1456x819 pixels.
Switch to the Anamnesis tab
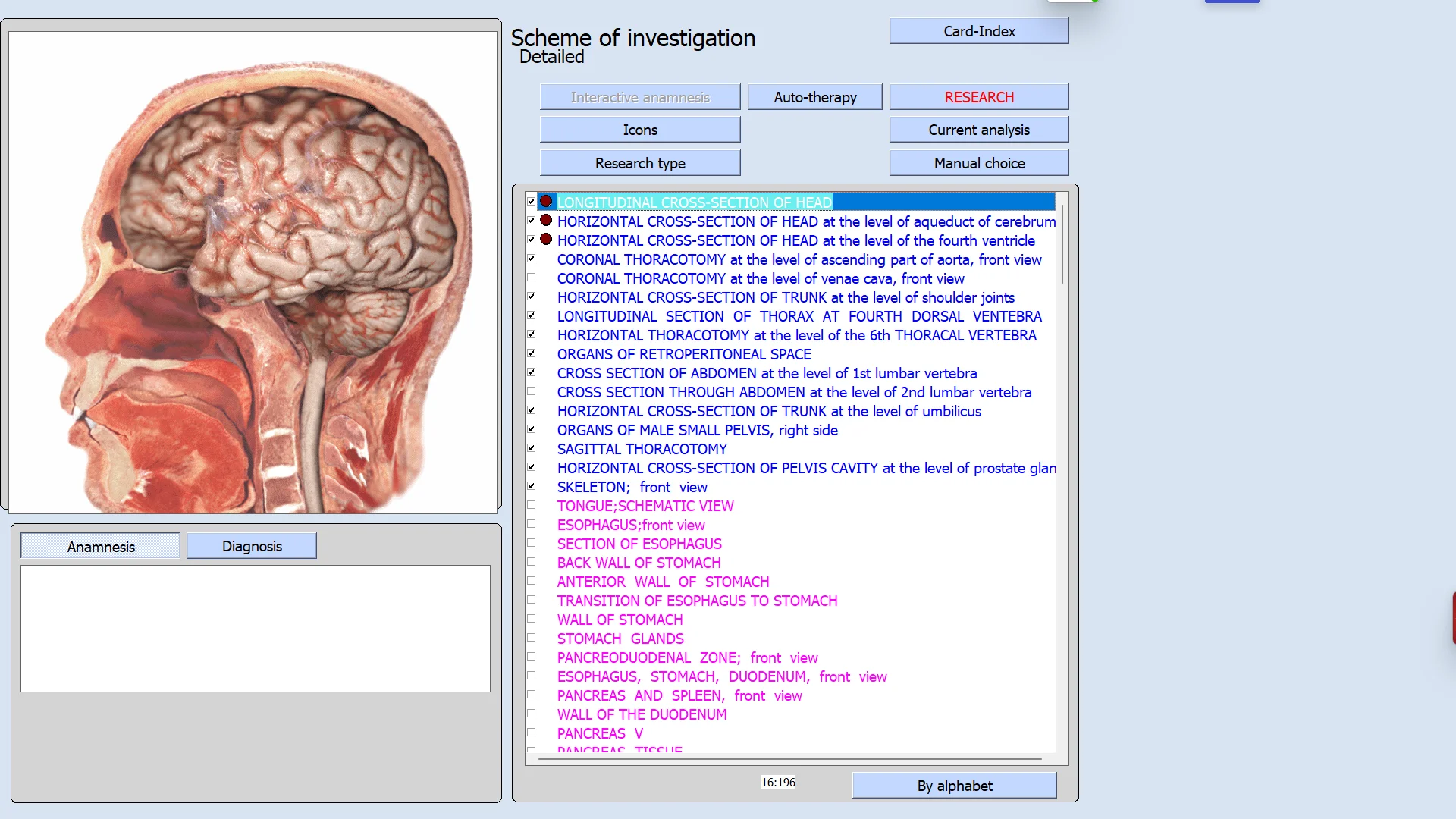[x=100, y=546]
